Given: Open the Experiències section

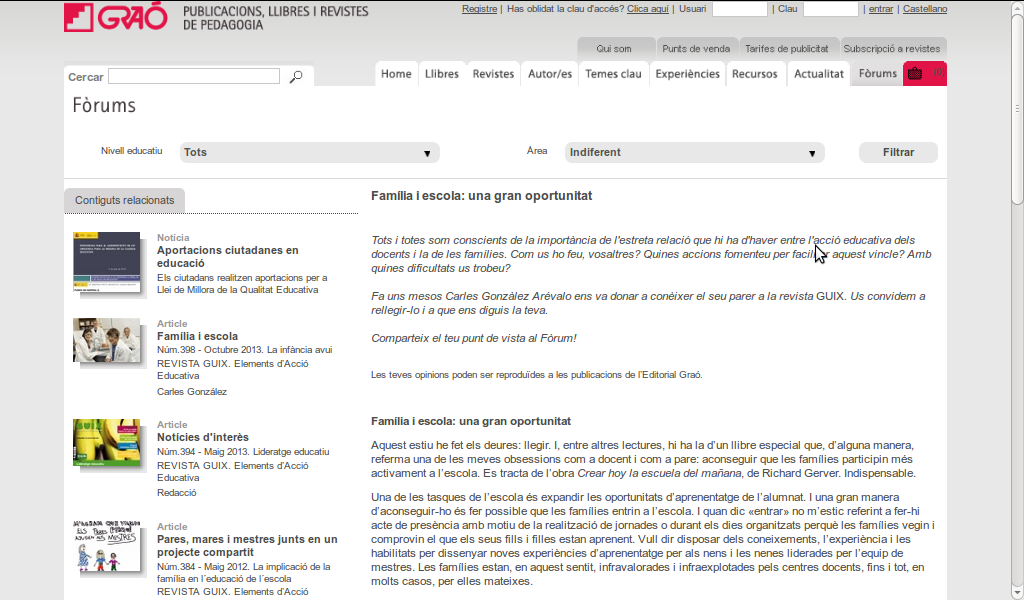Looking at the screenshot, I should (687, 74).
